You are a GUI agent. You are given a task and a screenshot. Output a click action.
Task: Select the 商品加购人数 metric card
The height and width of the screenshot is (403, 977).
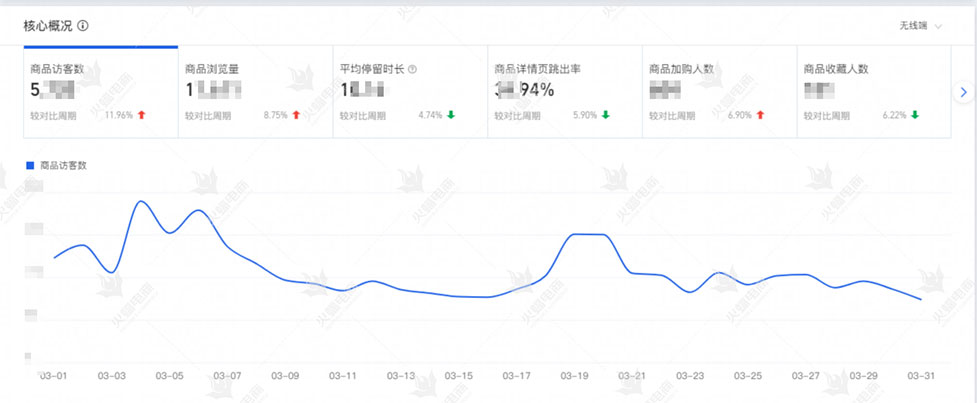pos(717,92)
